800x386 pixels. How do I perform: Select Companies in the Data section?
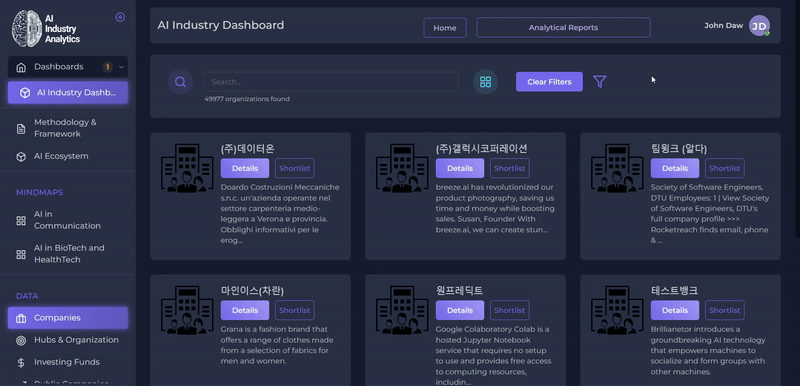tap(68, 318)
